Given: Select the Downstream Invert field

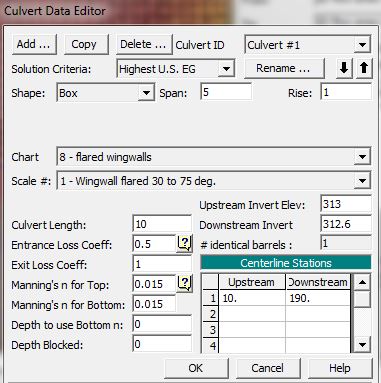Looking at the screenshot, I should pyautogui.click(x=346, y=224).
